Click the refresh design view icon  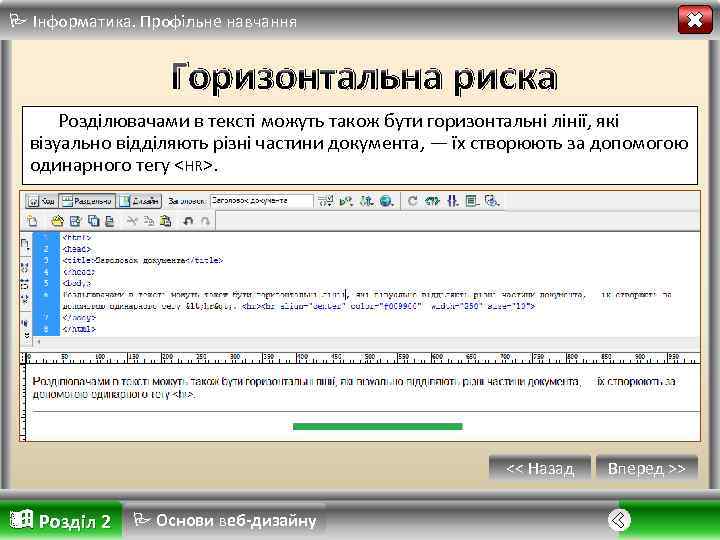click(x=412, y=201)
